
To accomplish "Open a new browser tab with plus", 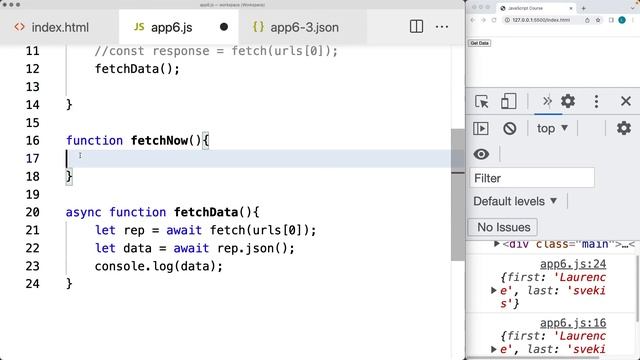I will point(584,8).
